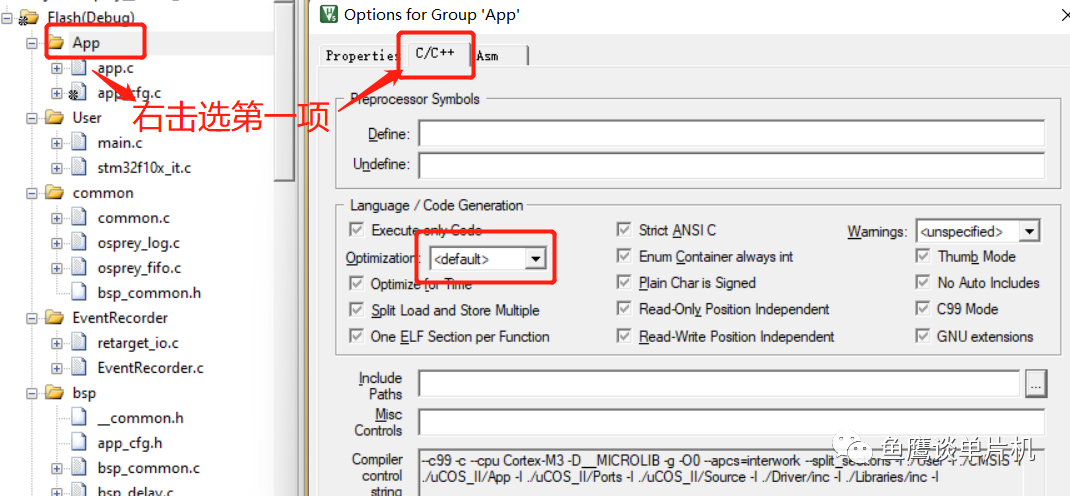The width and height of the screenshot is (1070, 496).
Task: Toggle Plain Char is Signed checkbox
Action: (624, 282)
